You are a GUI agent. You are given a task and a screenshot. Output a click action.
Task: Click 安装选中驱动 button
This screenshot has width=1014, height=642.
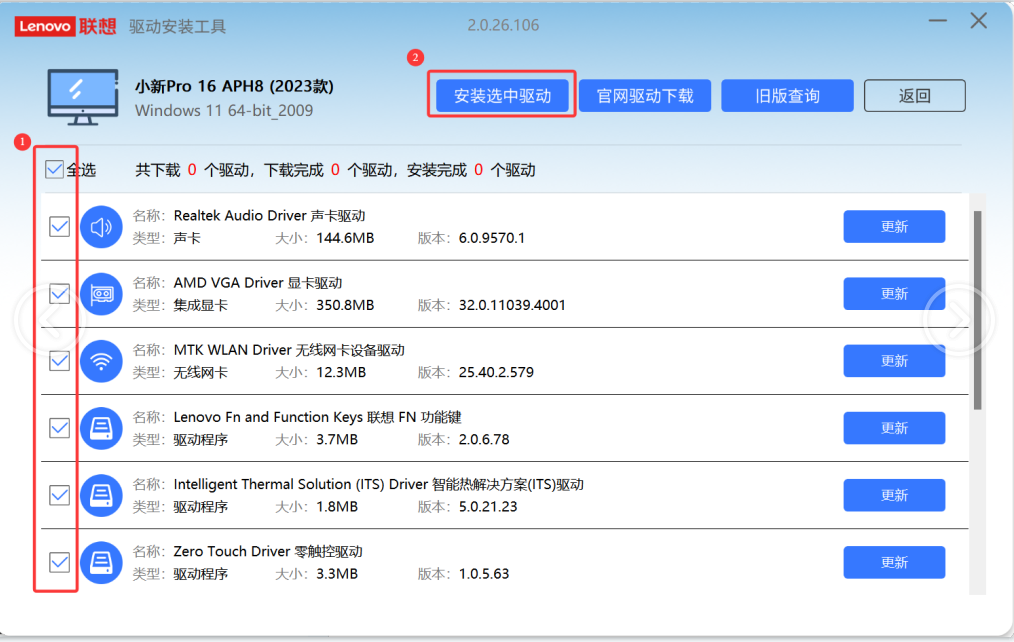coord(502,96)
